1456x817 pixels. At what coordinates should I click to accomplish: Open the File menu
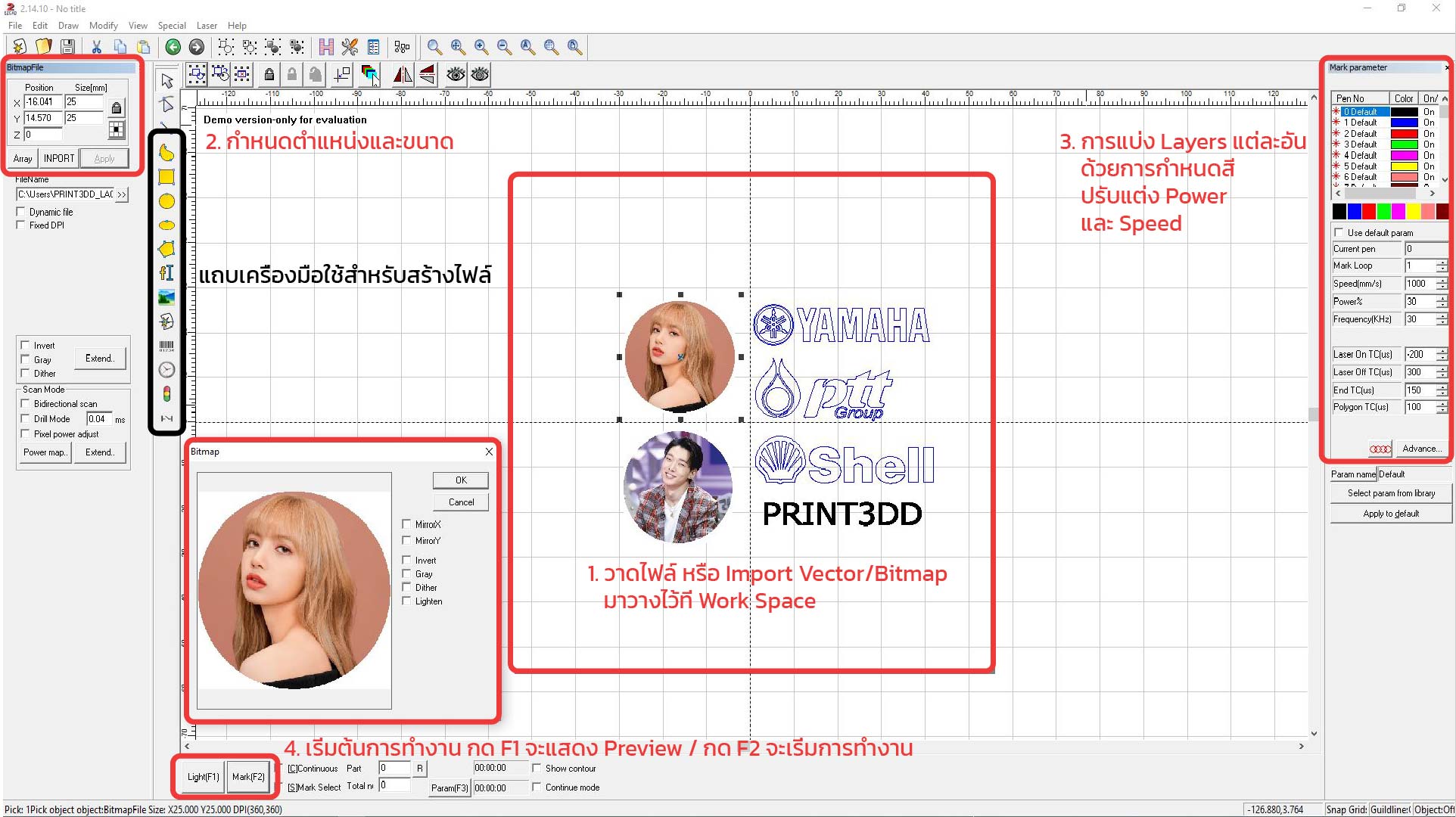[x=14, y=25]
